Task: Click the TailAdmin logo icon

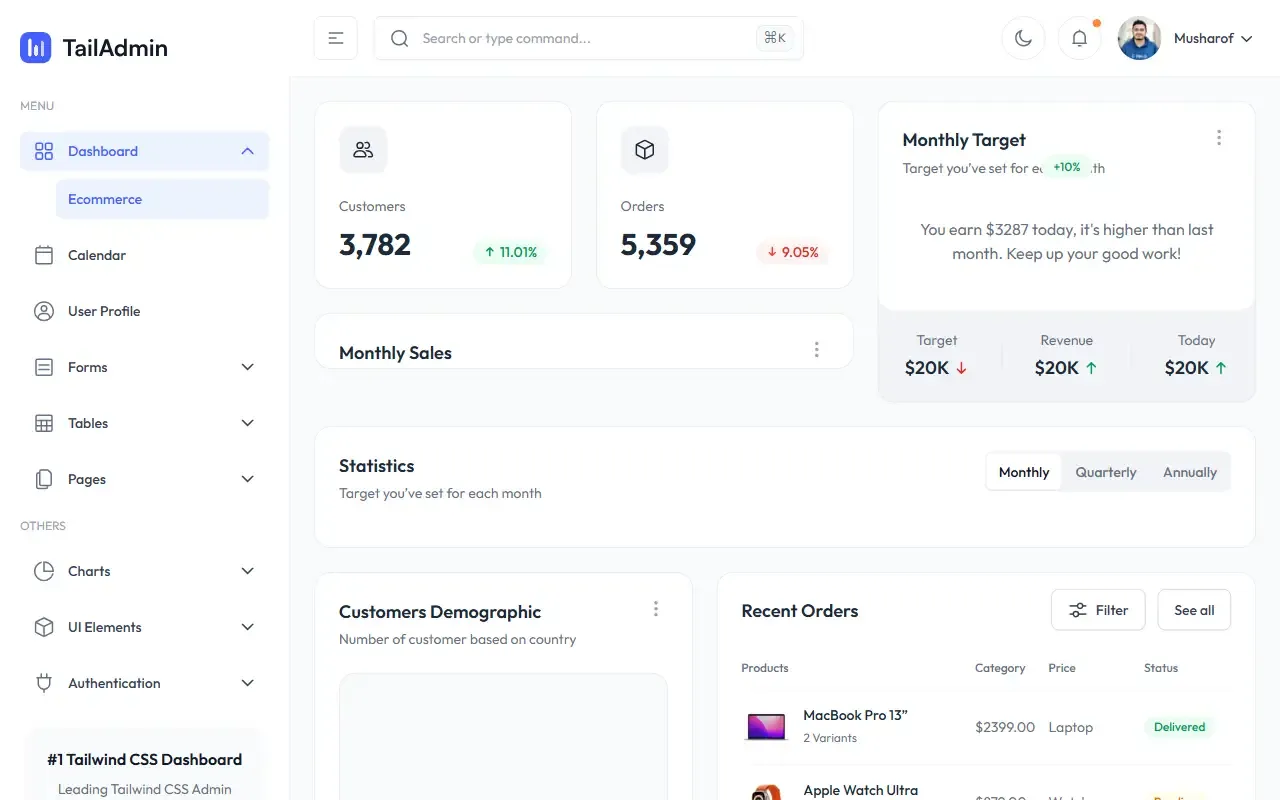Action: 35,47
